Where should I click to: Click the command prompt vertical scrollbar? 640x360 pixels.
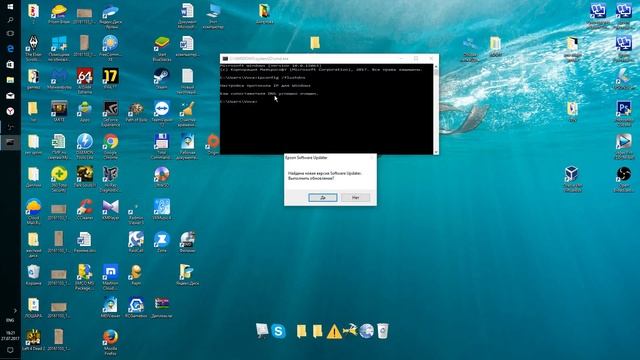tap(436, 109)
